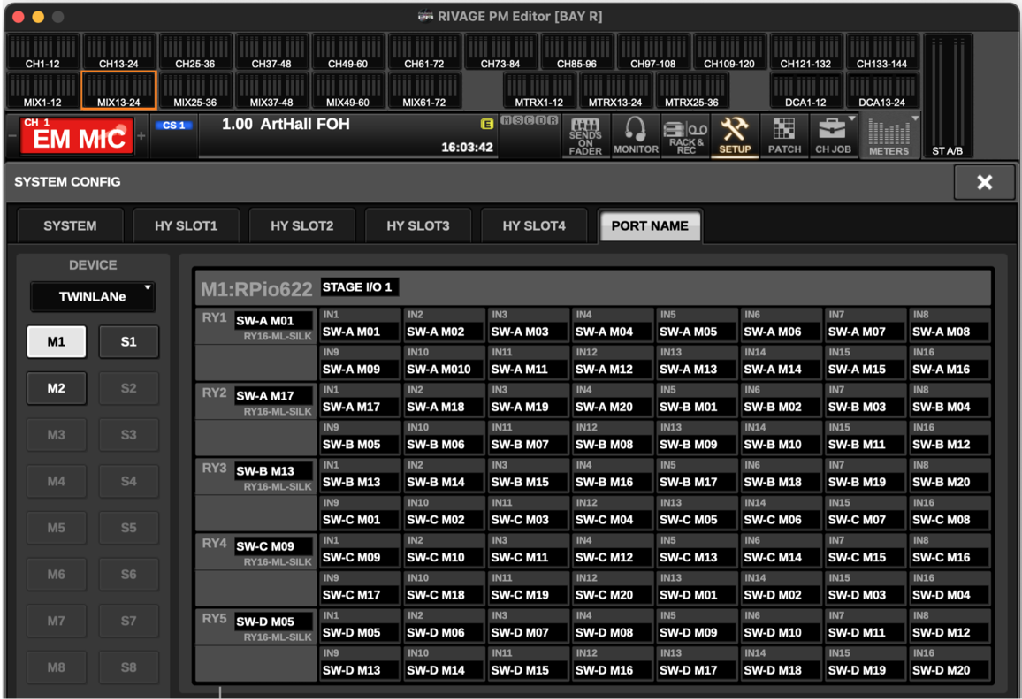Select the MIX1-12 meter bank
The width and height of the screenshot is (1022, 699).
point(43,91)
